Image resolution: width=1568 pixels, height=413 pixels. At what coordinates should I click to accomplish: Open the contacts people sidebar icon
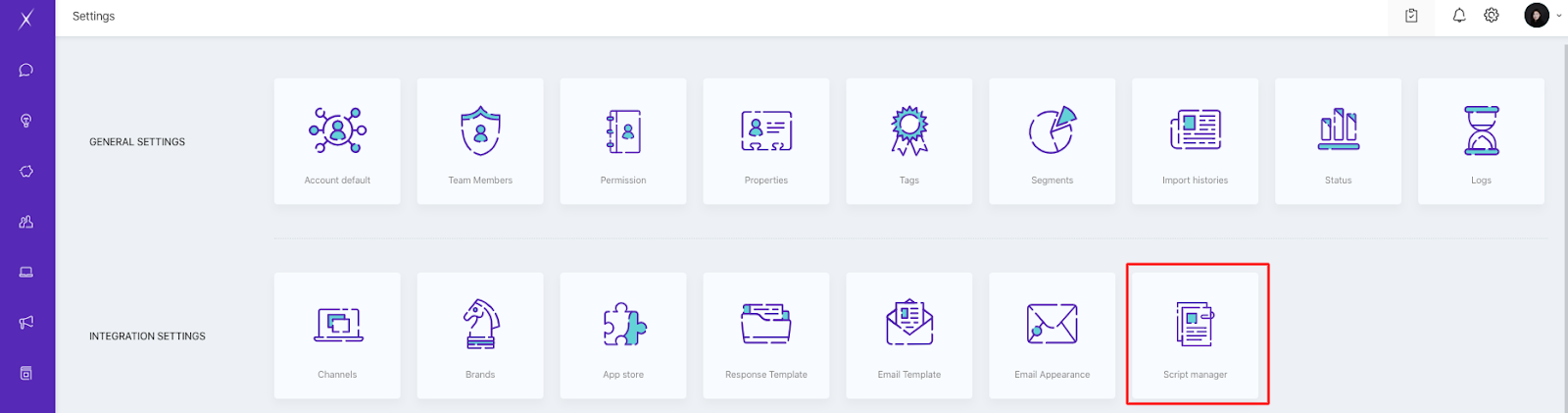(26, 222)
